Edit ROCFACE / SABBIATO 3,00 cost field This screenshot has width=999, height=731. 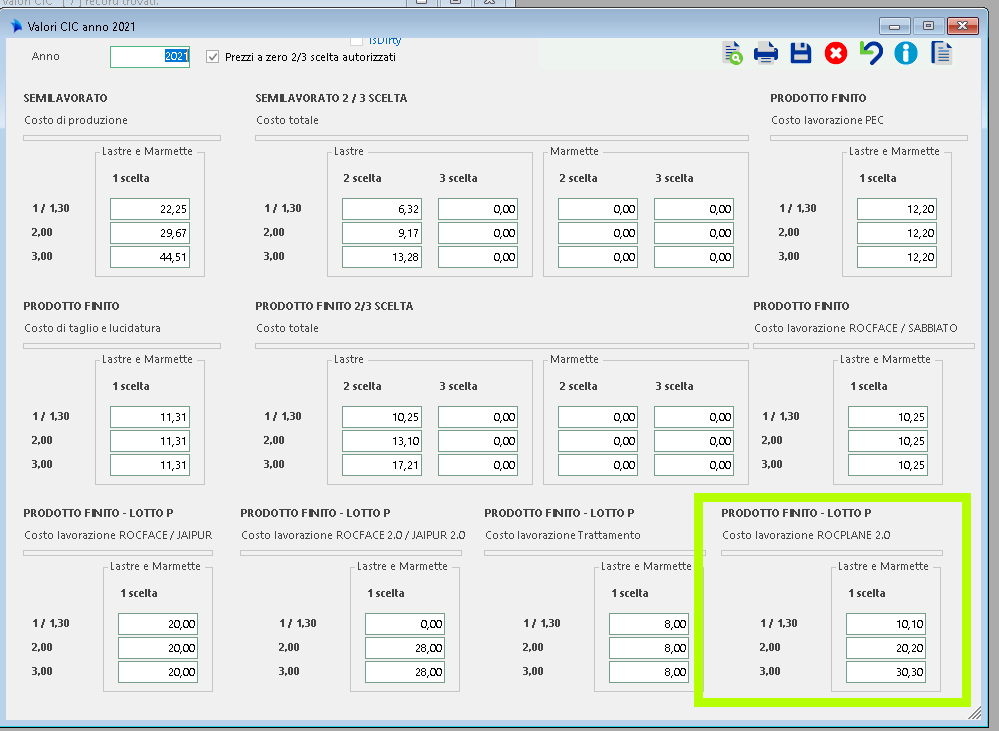(x=888, y=465)
